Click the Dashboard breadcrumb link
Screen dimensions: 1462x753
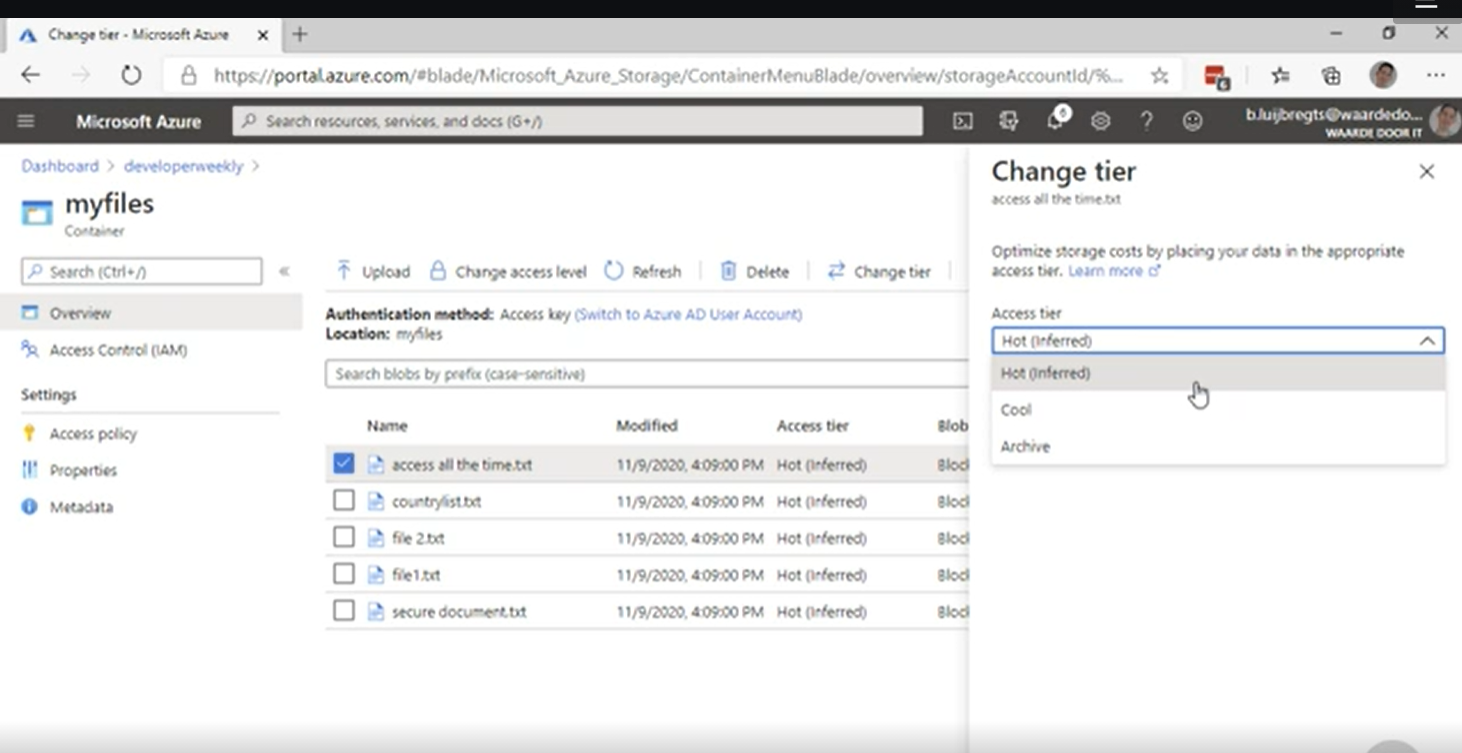click(x=60, y=166)
